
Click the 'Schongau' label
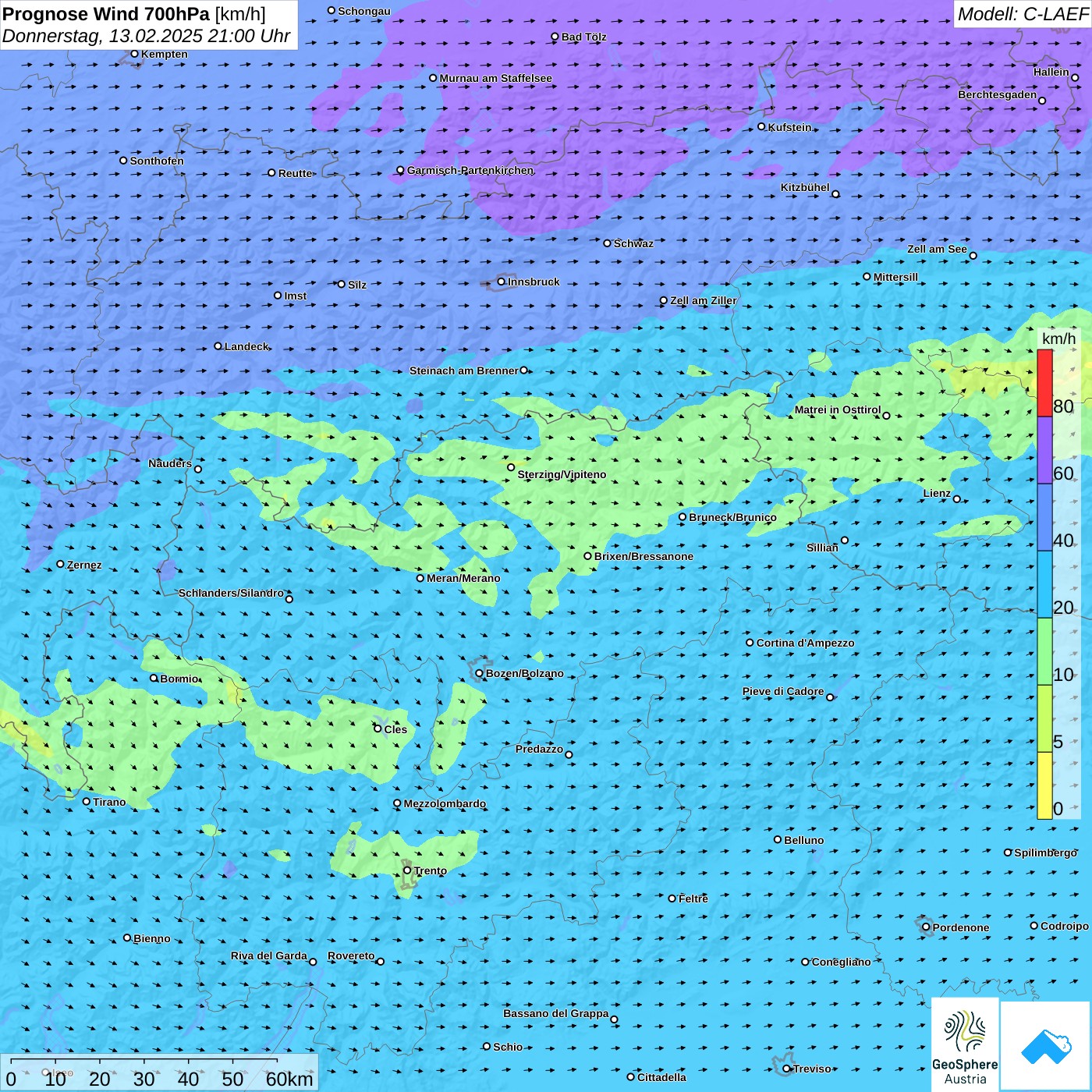(364, 11)
